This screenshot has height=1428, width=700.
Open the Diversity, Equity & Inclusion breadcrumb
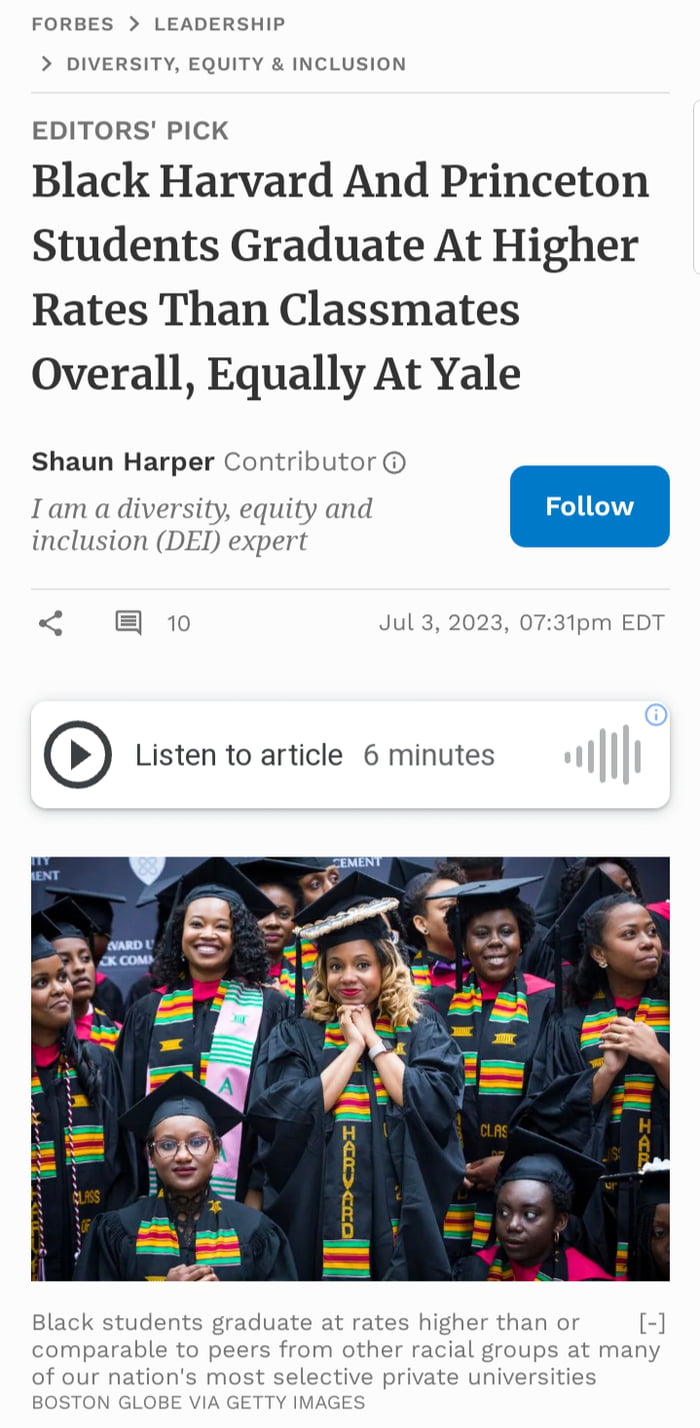(x=236, y=64)
